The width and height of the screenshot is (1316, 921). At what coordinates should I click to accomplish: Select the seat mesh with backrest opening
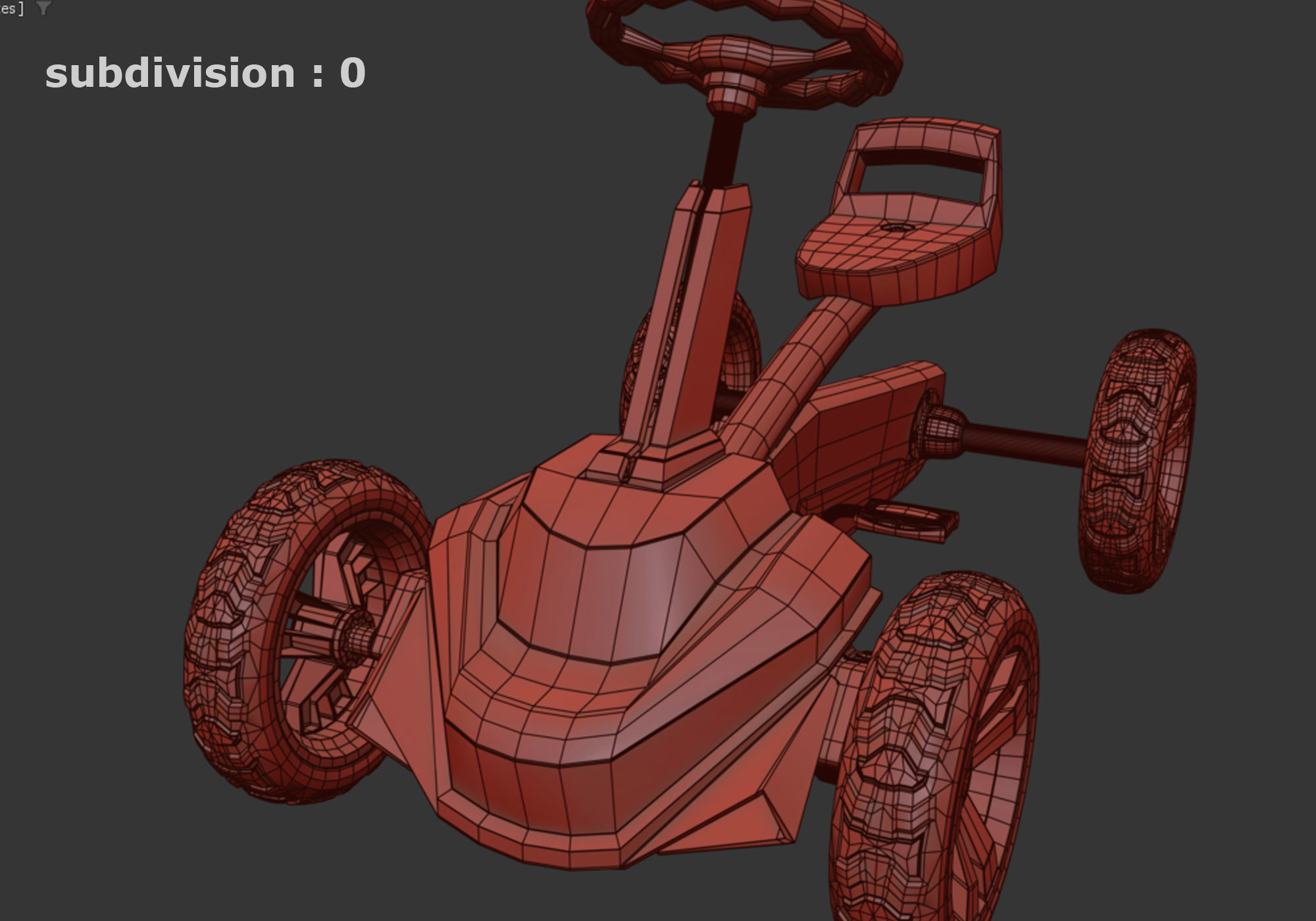coord(899,213)
